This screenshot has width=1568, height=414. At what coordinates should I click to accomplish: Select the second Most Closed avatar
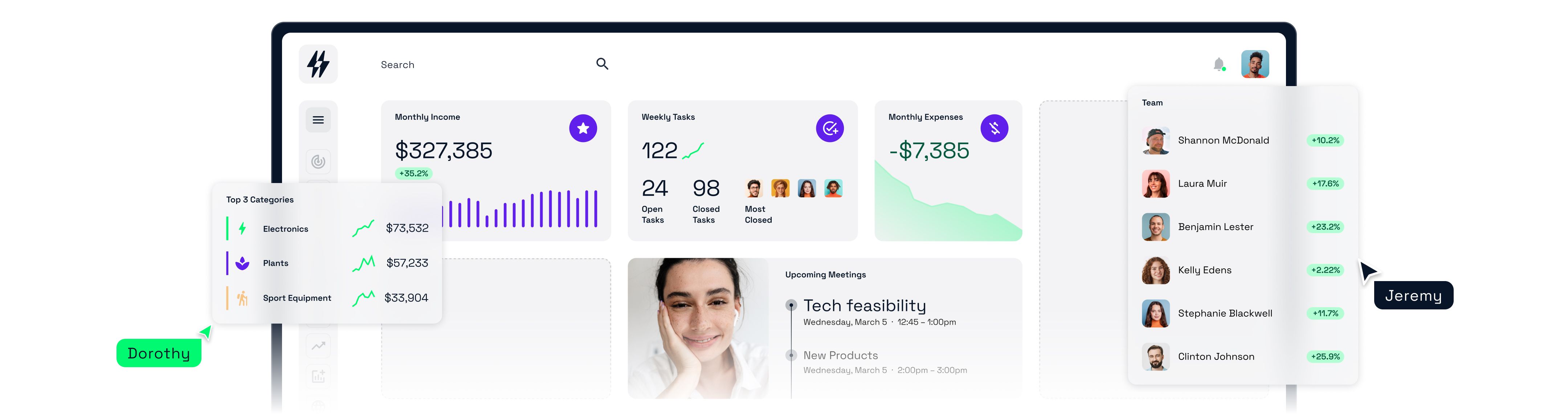pyautogui.click(x=780, y=188)
